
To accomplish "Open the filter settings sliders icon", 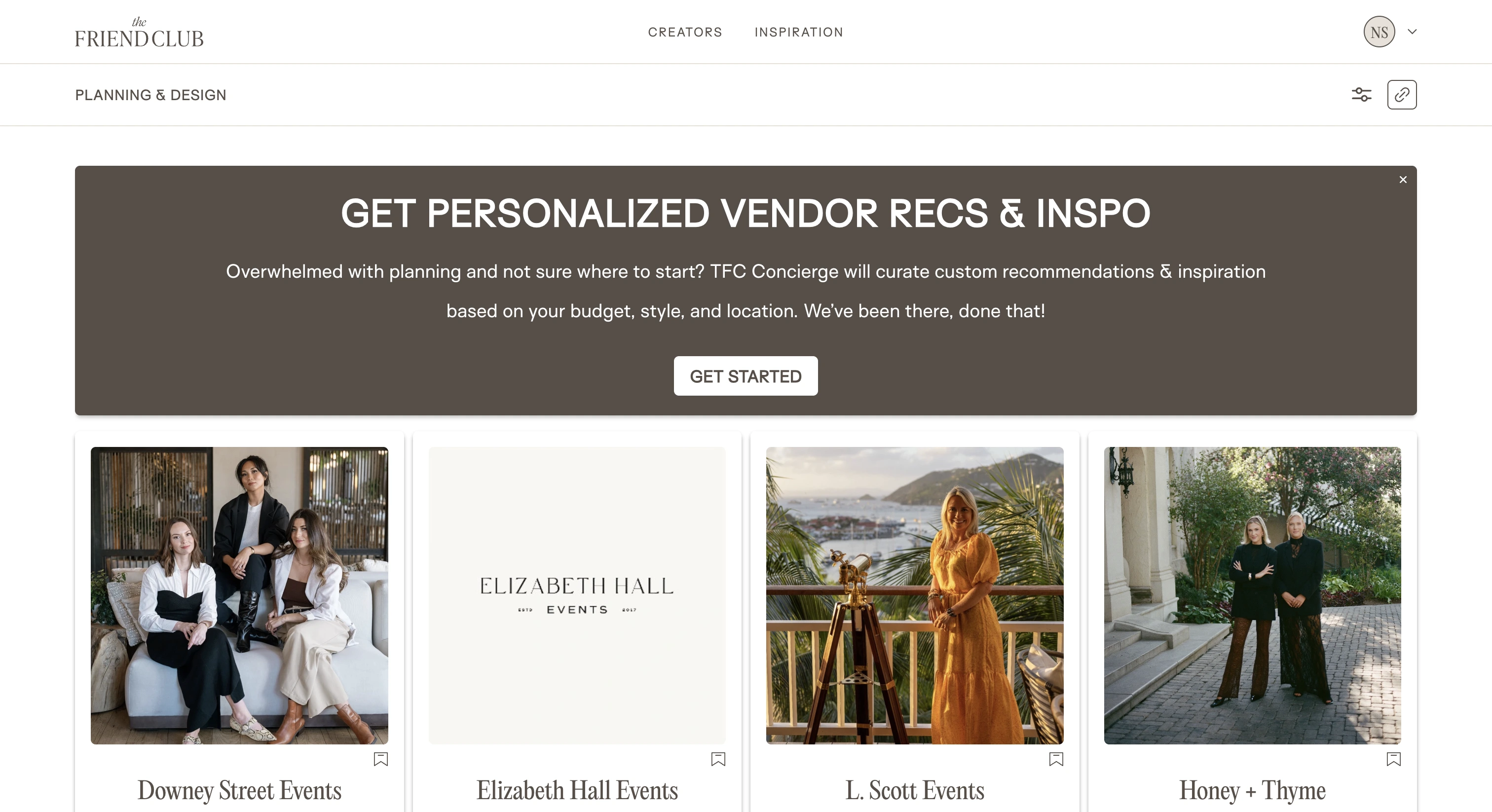I will [1361, 94].
